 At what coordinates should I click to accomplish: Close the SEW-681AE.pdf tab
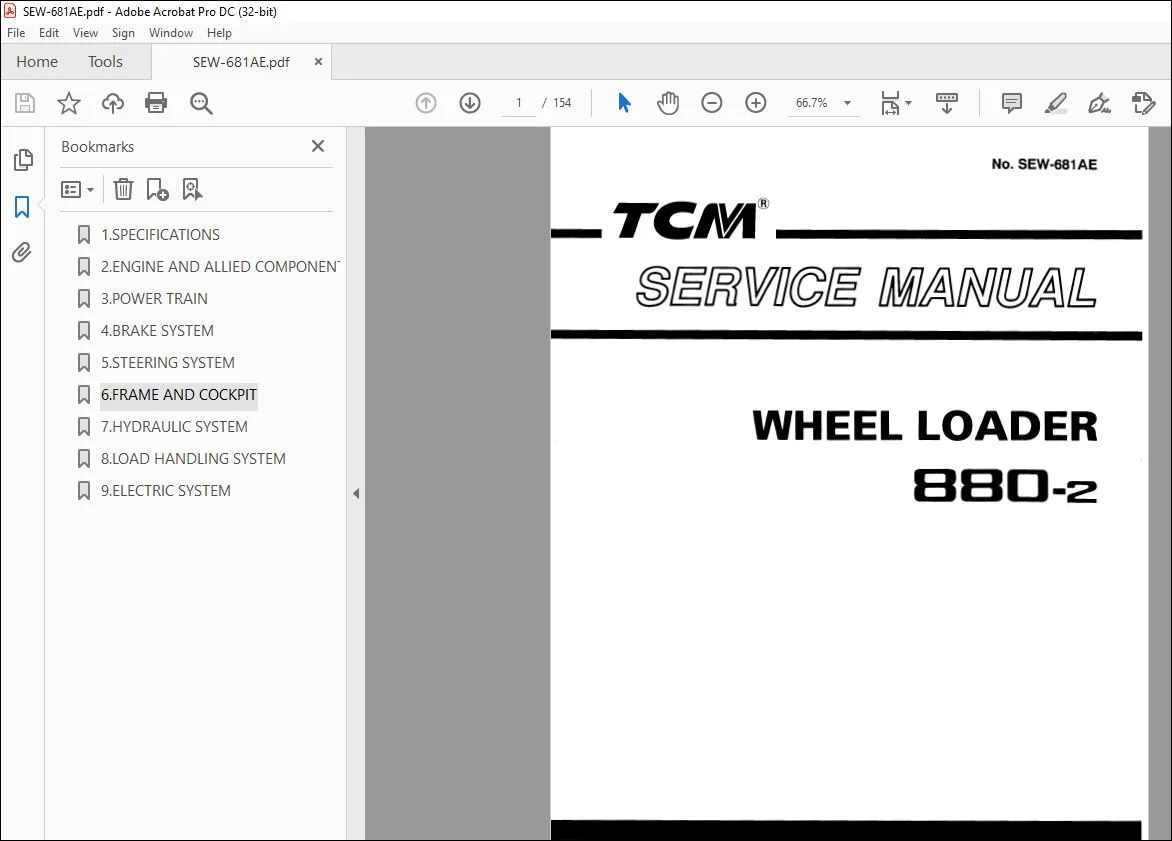318,62
